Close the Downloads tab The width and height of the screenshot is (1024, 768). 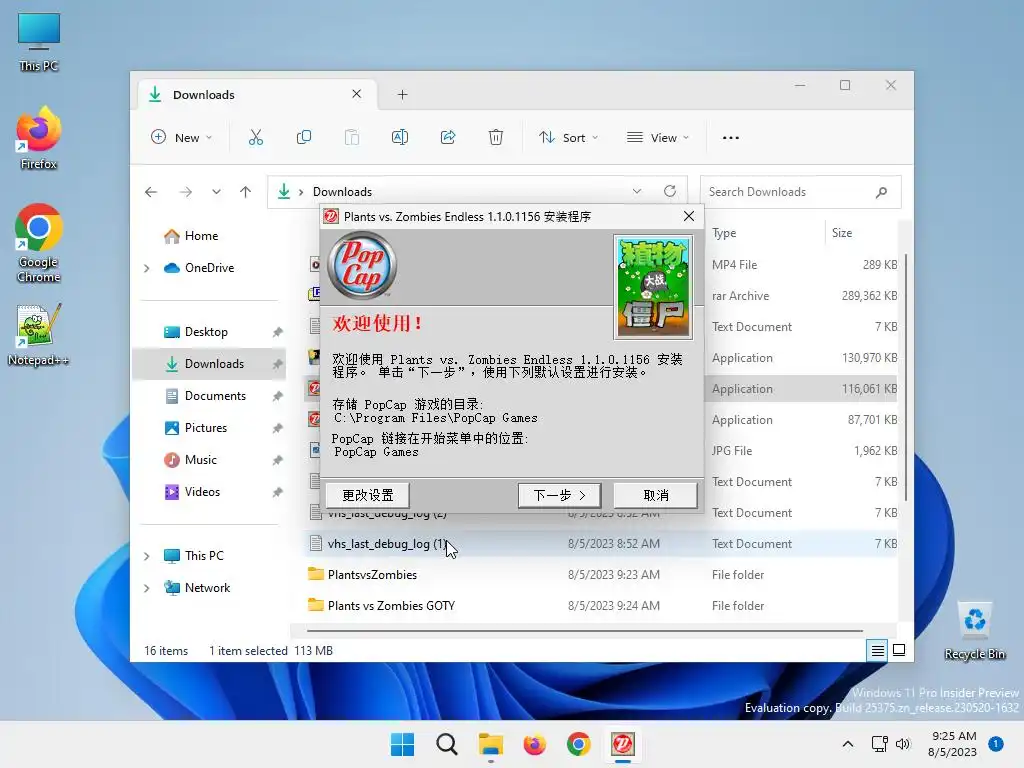[357, 94]
